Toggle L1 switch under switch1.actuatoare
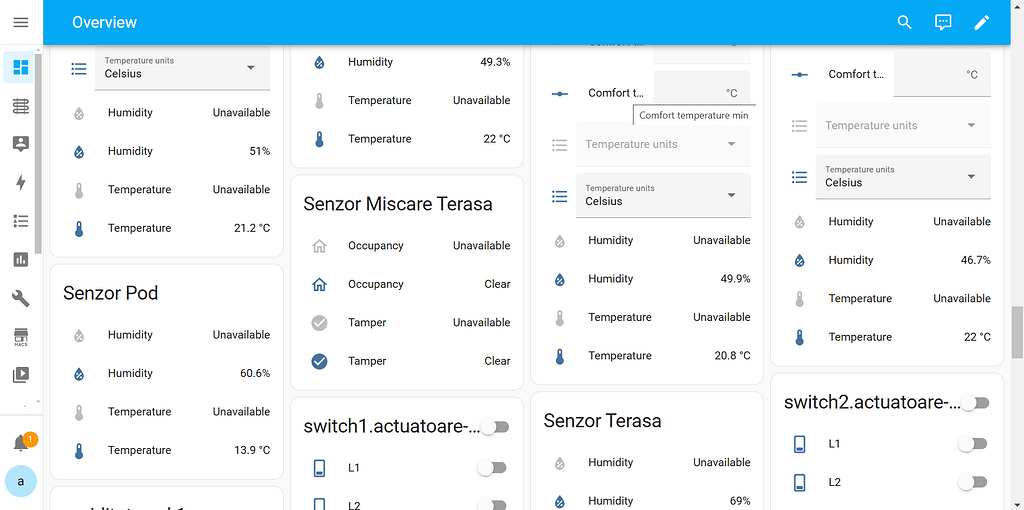 click(x=492, y=468)
